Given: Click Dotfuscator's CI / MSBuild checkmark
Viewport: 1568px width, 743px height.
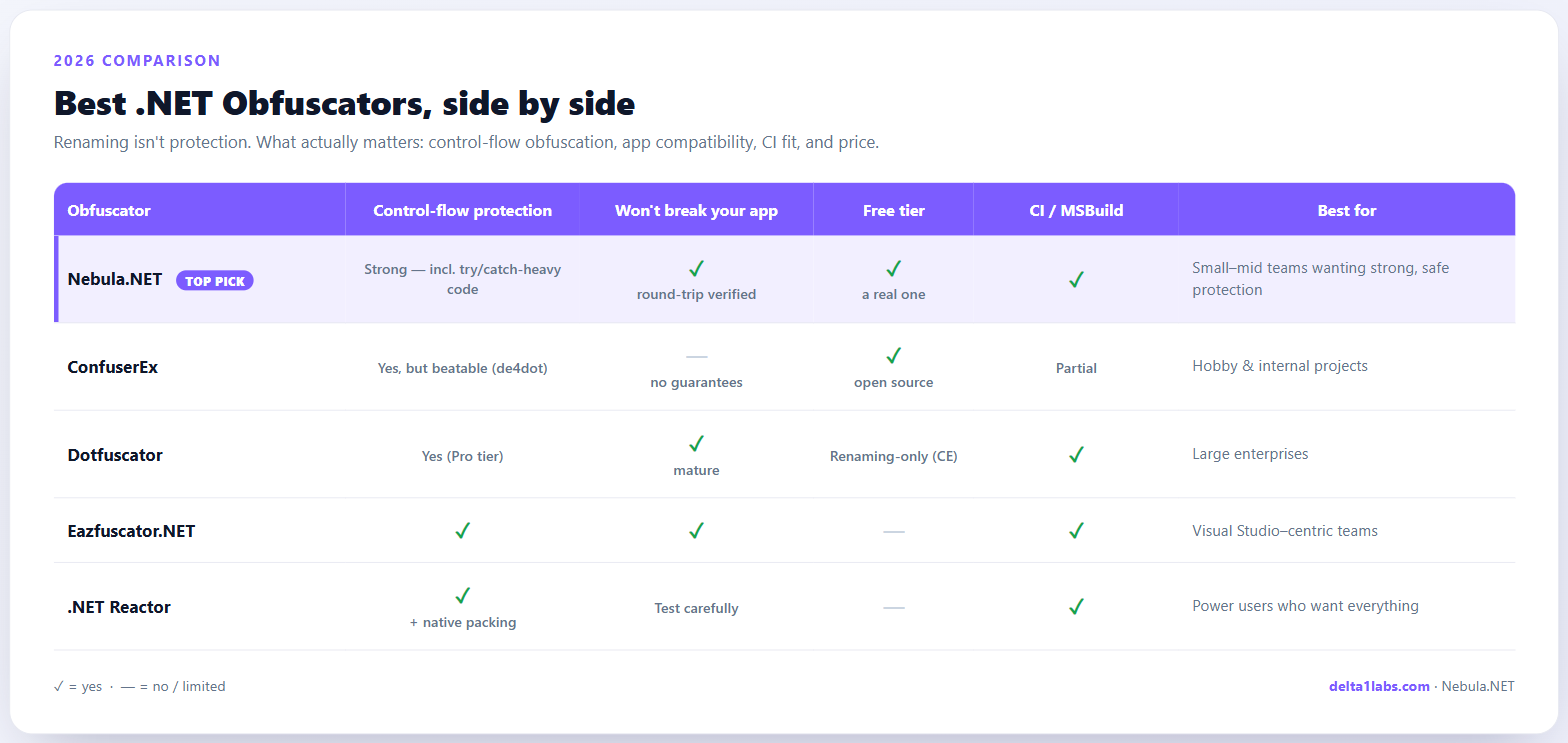Looking at the screenshot, I should [x=1076, y=454].
